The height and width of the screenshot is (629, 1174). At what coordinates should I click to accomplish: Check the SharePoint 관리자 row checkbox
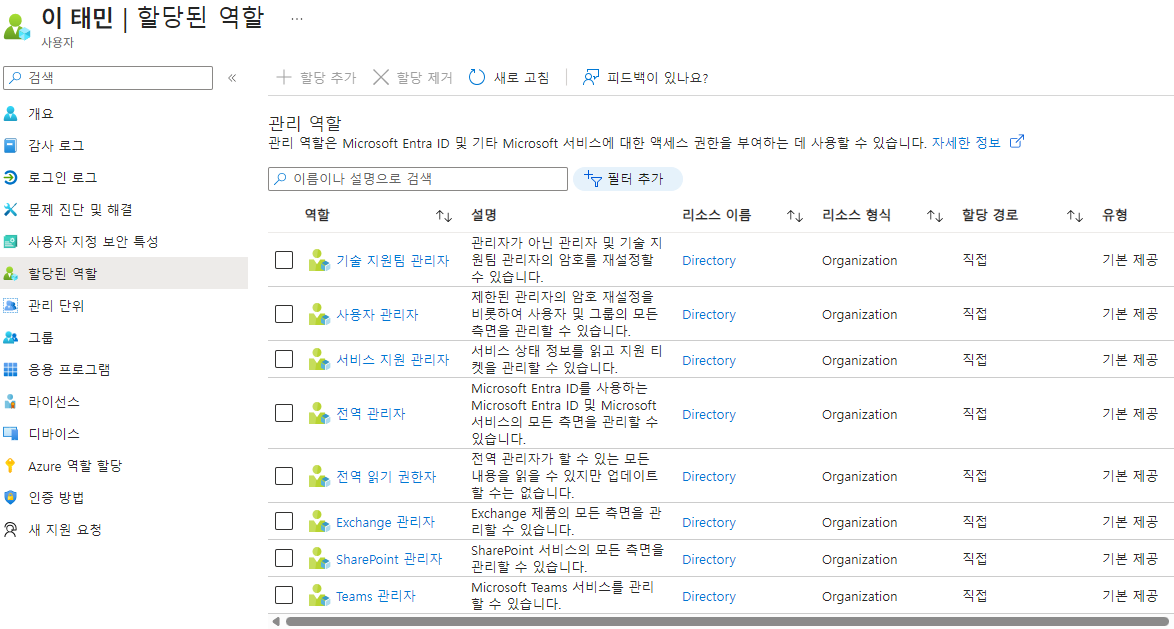pos(284,559)
